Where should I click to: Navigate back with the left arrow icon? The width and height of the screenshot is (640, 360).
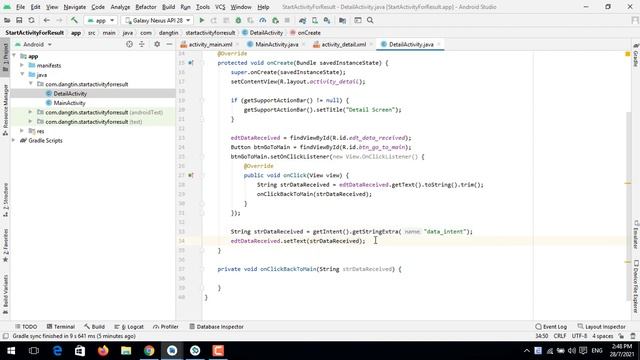pos(47,20)
